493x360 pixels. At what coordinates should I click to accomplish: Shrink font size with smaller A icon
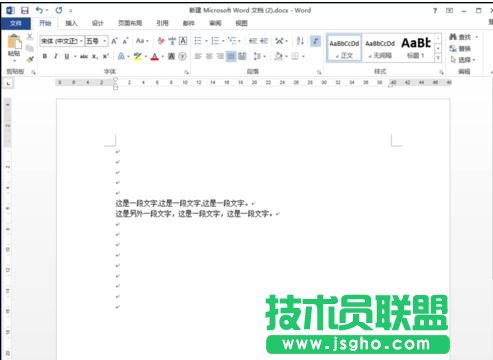click(125, 41)
